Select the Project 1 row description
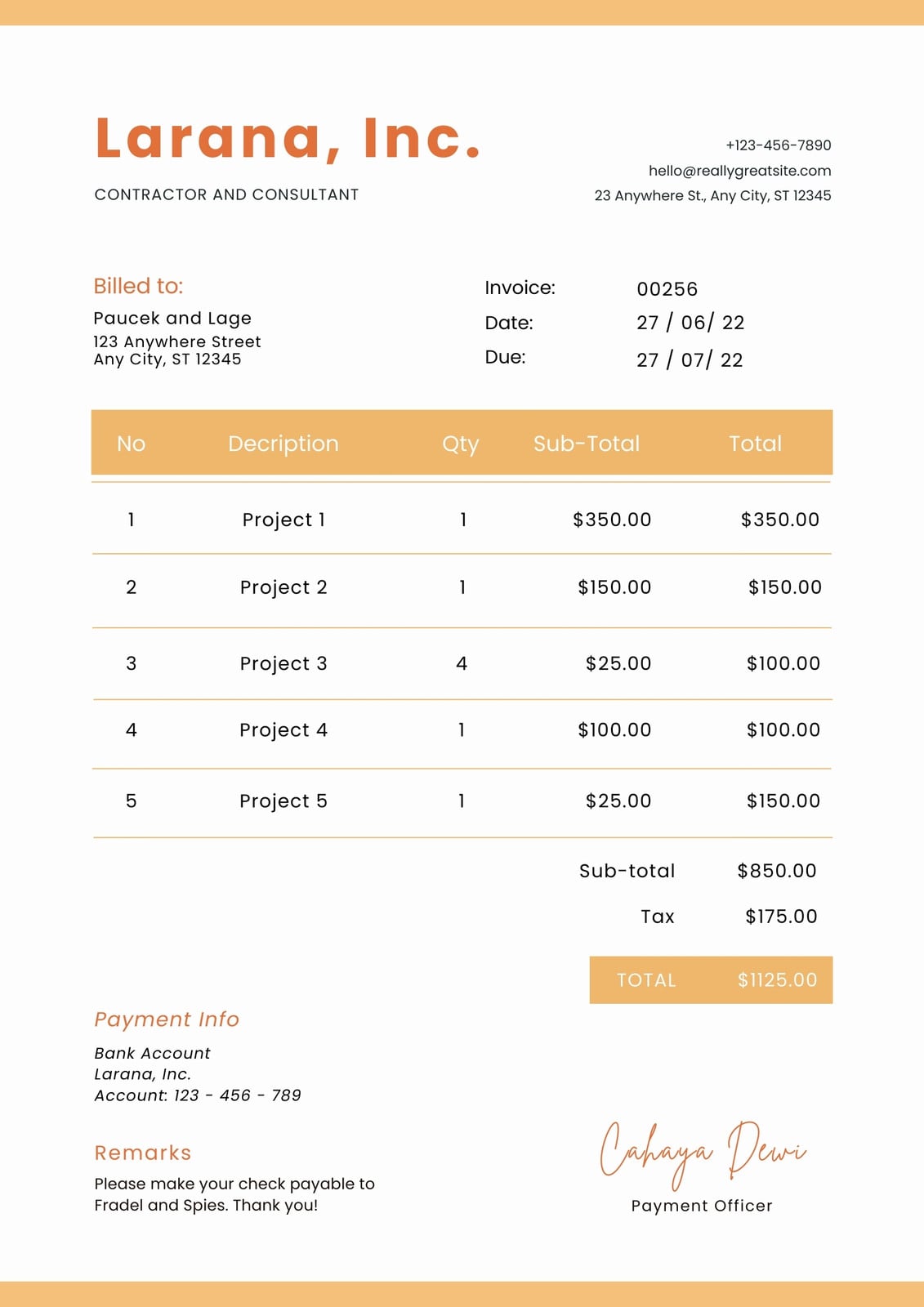924x1307 pixels. [283, 520]
